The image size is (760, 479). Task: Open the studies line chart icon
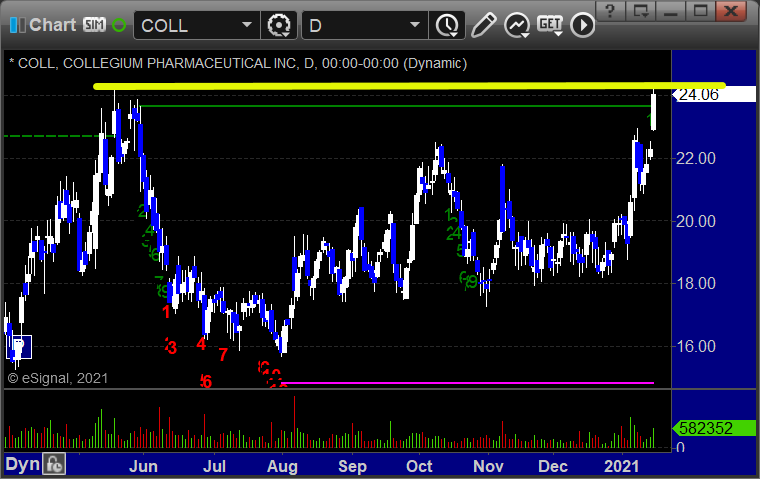point(517,25)
